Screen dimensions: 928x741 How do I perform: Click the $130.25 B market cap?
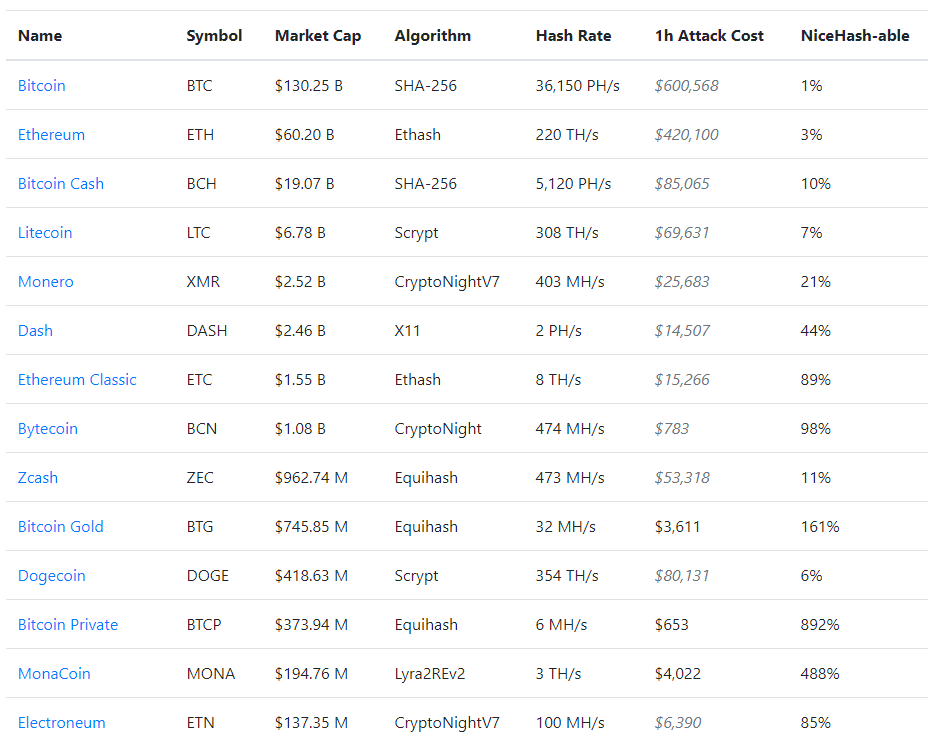pyautogui.click(x=309, y=86)
